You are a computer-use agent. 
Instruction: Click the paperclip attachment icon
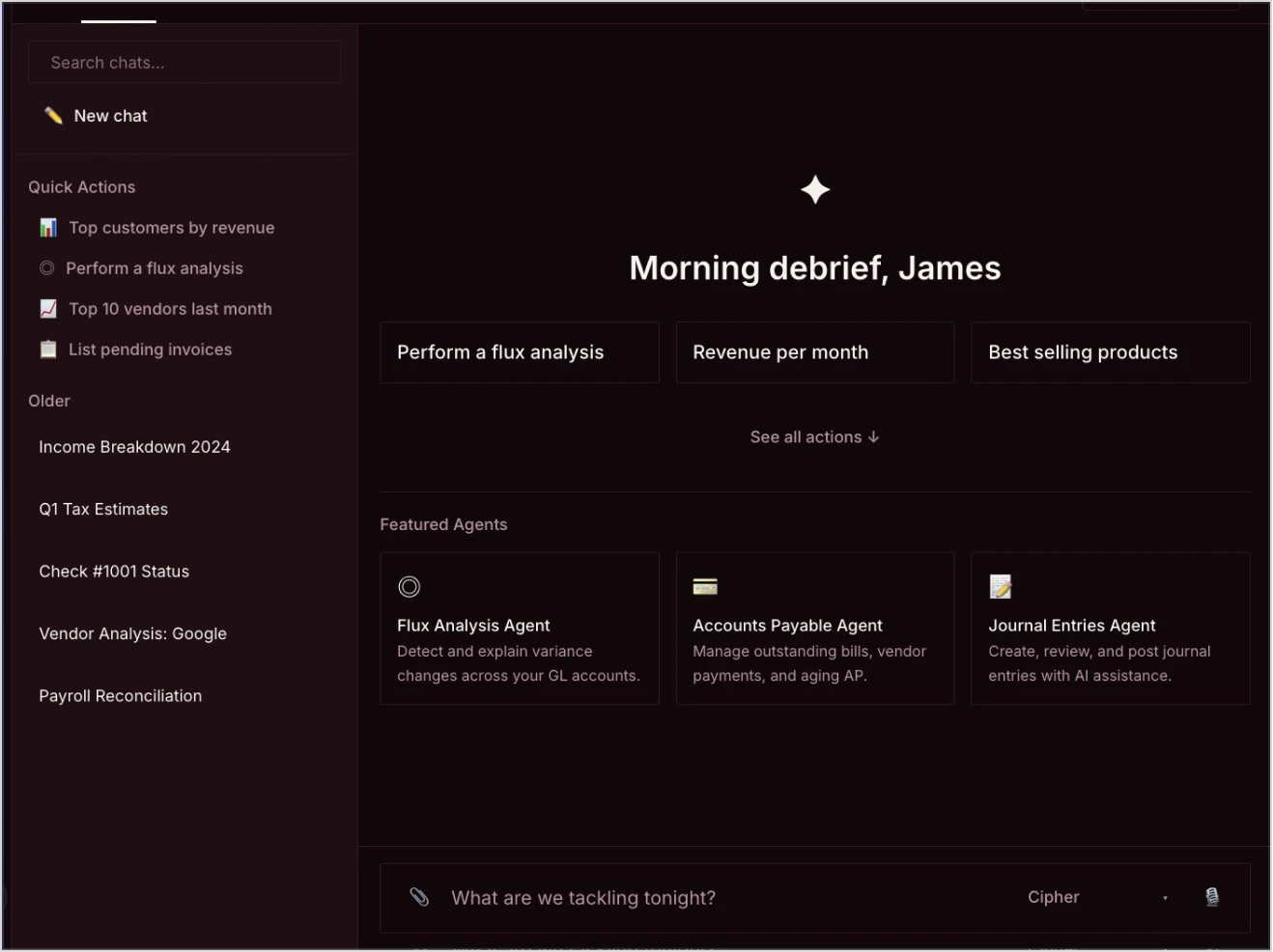coord(419,897)
